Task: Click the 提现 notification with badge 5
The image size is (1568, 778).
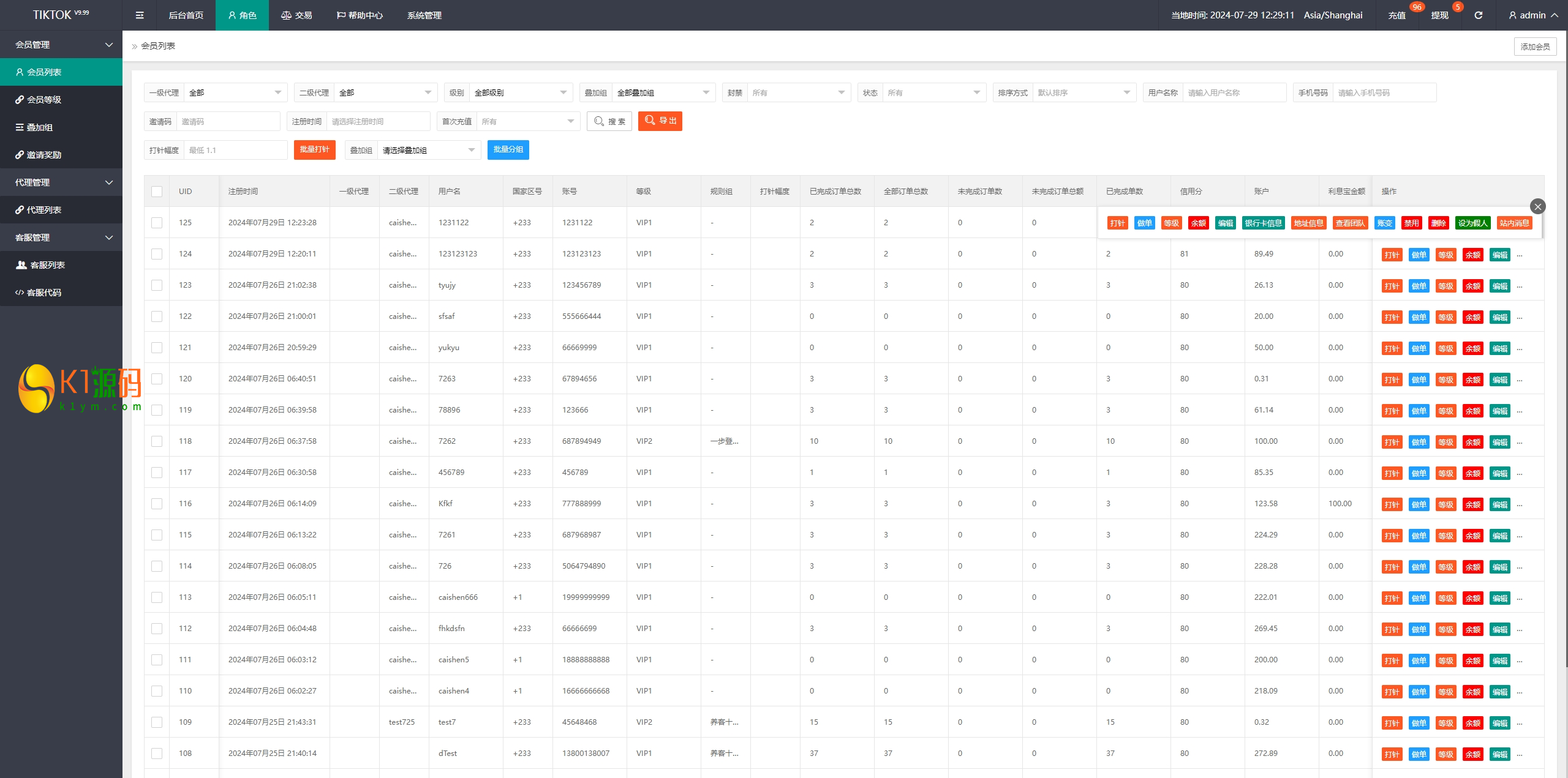Action: (x=1440, y=15)
